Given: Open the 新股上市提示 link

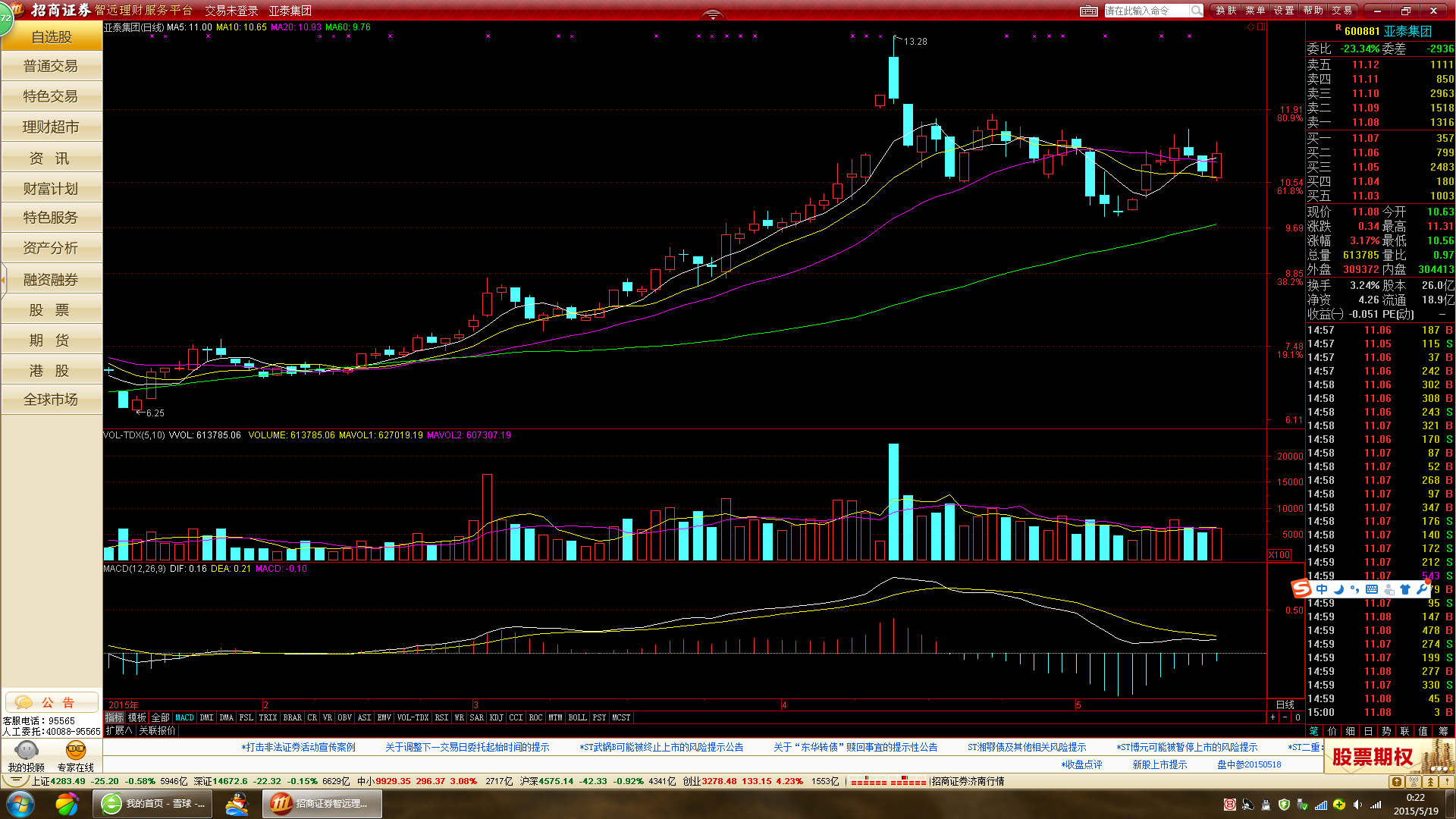Looking at the screenshot, I should 1160,764.
